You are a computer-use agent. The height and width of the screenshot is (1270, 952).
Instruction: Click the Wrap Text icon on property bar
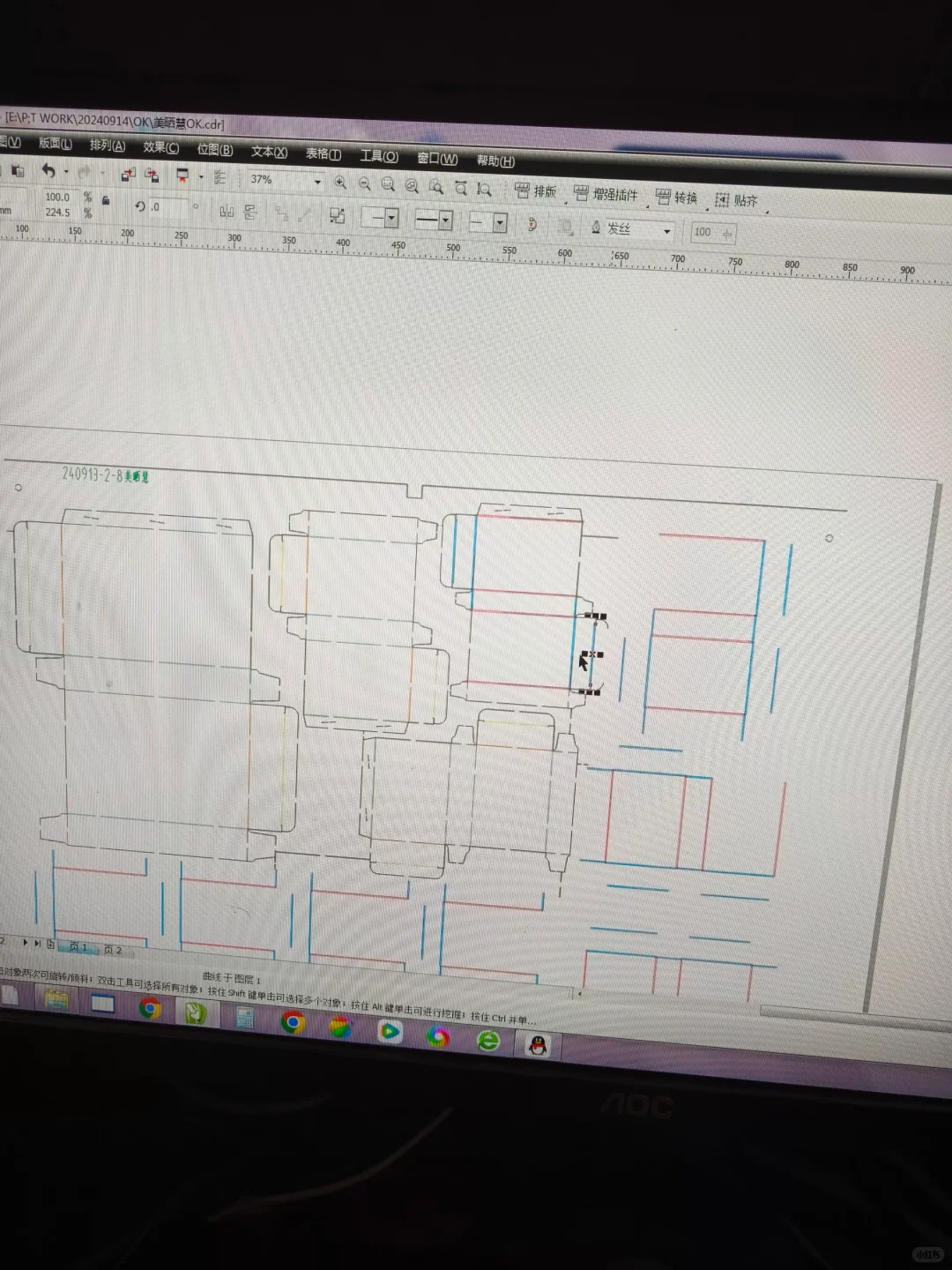click(x=565, y=227)
